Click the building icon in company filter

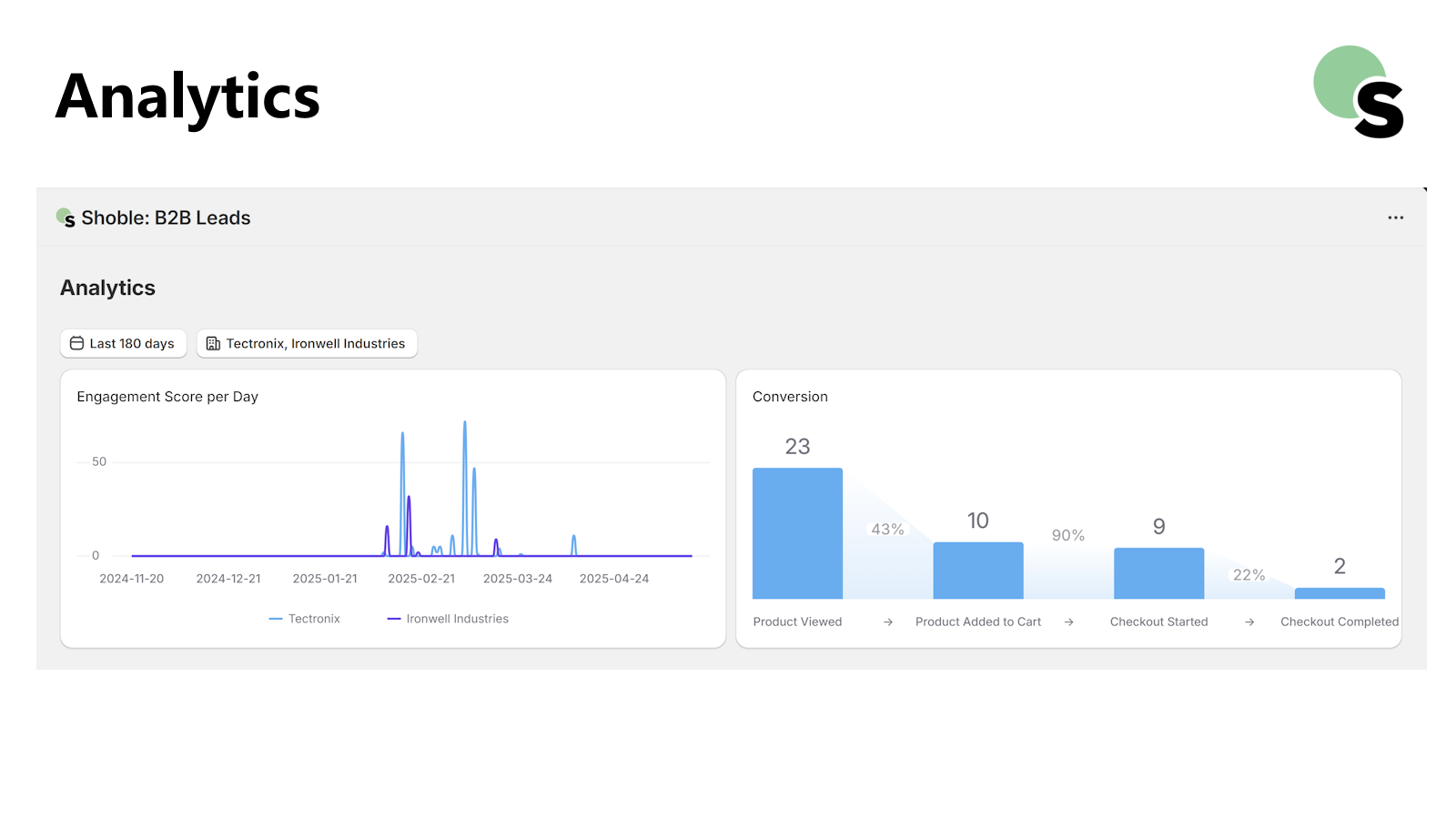pyautogui.click(x=213, y=343)
